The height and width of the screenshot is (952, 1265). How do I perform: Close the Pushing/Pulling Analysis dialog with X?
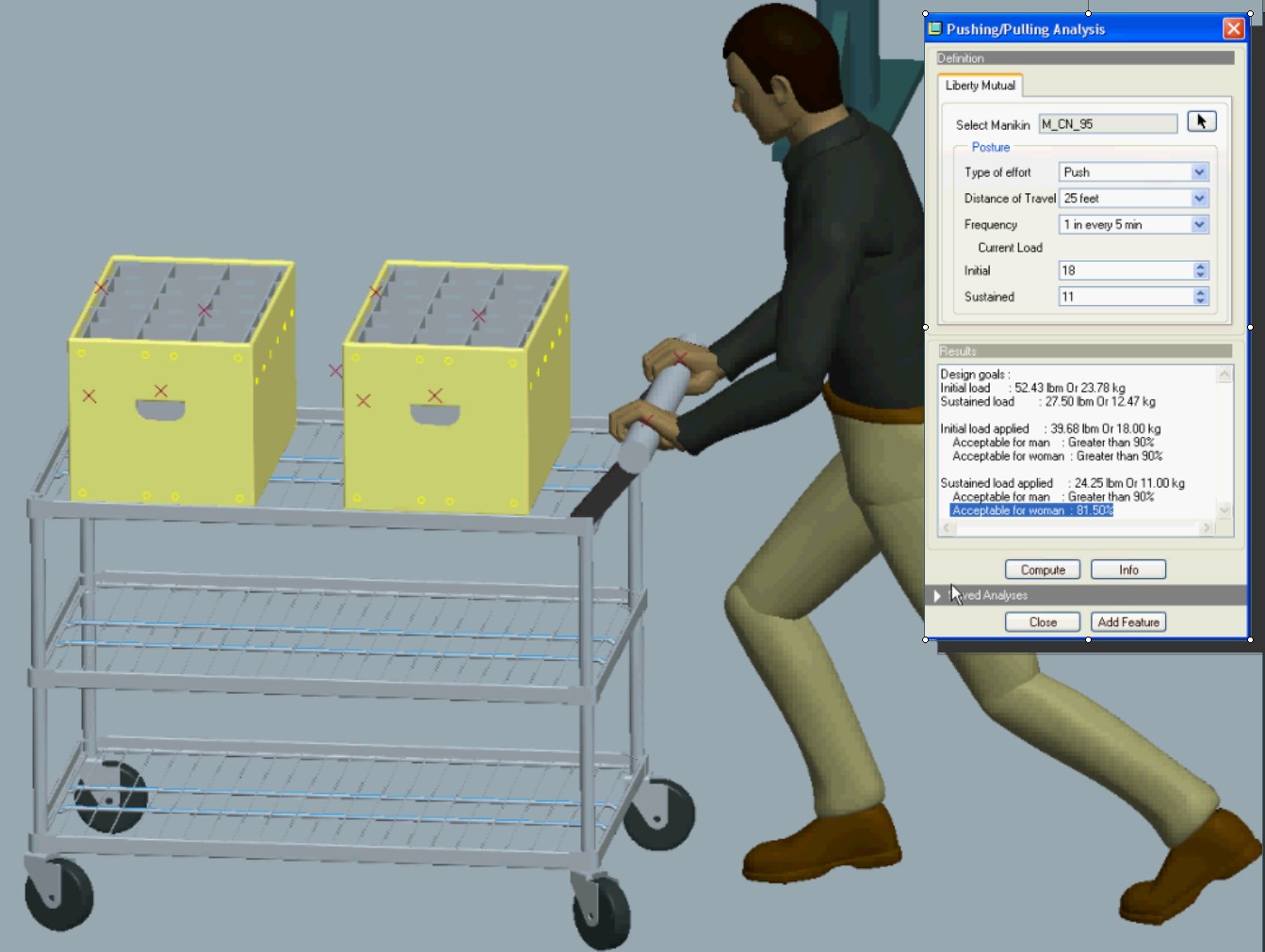tap(1233, 29)
